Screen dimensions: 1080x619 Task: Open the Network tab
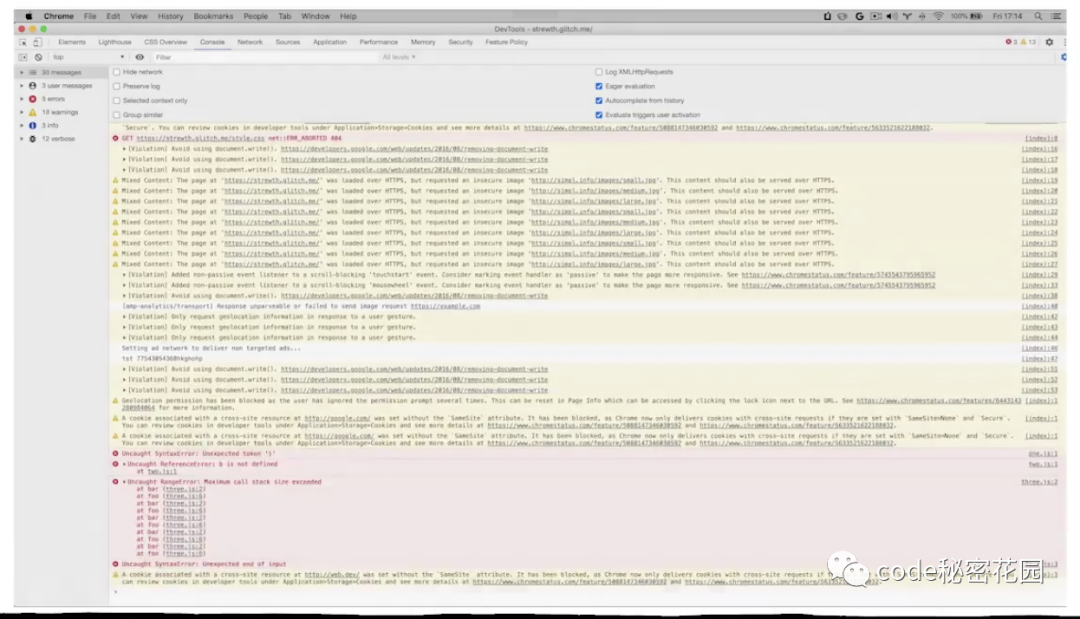coord(250,42)
